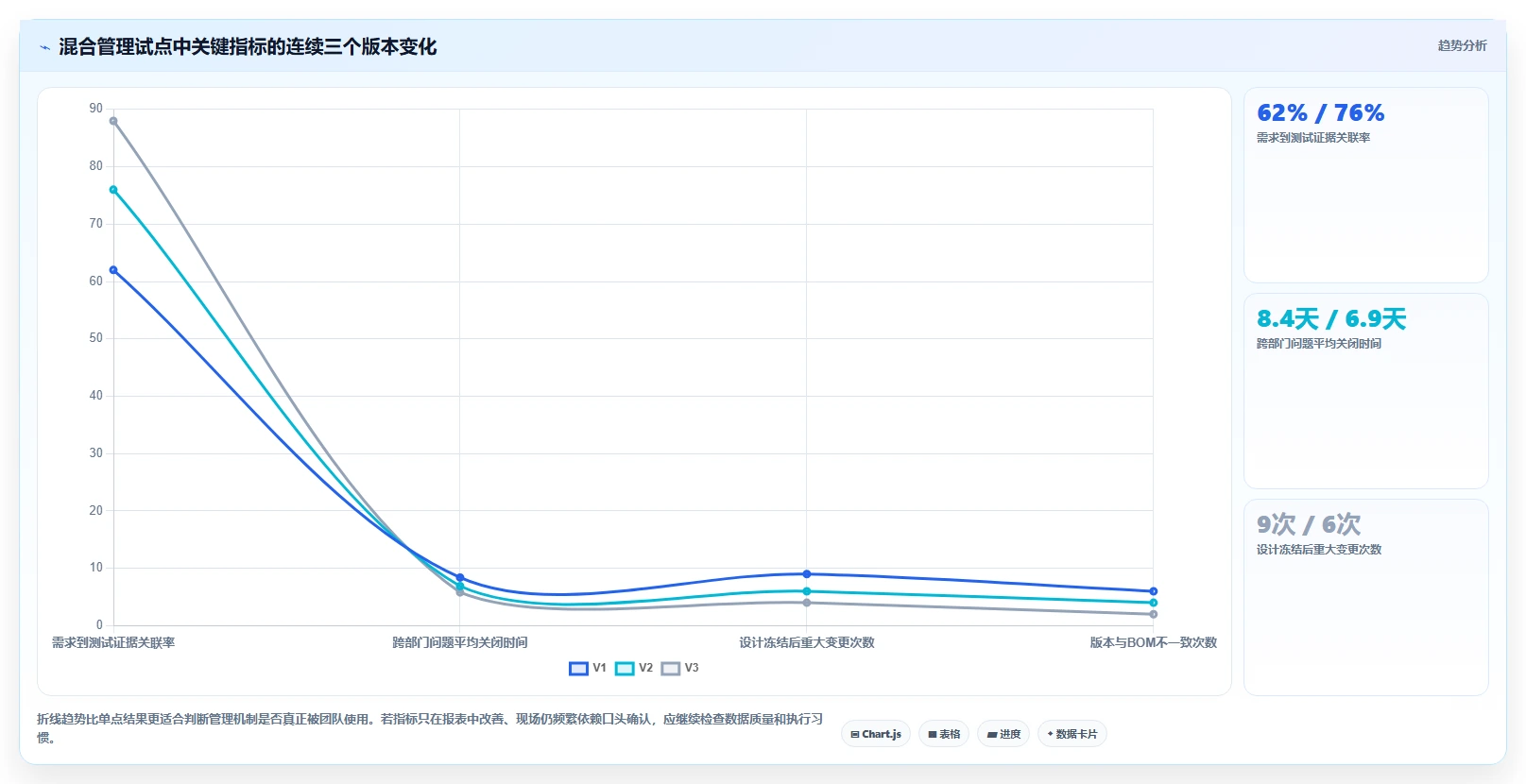
Task: Click card caption 跨部门问题平均关闭时间
Action: point(1319,344)
